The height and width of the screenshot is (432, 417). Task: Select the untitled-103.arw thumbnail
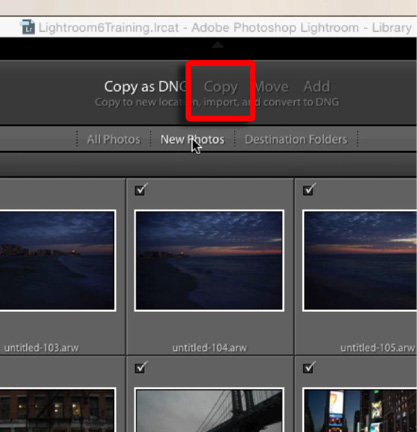(x=57, y=261)
